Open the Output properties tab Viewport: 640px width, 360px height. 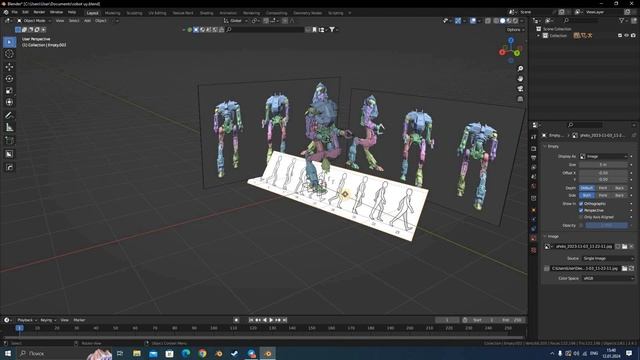coord(533,158)
